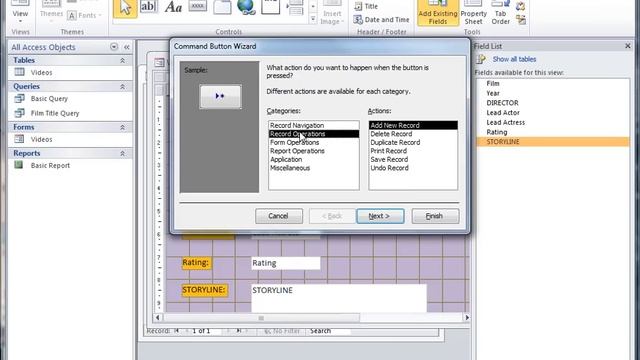This screenshot has height=360, width=640.
Task: Select the Lead Actor field
Action: click(553, 113)
